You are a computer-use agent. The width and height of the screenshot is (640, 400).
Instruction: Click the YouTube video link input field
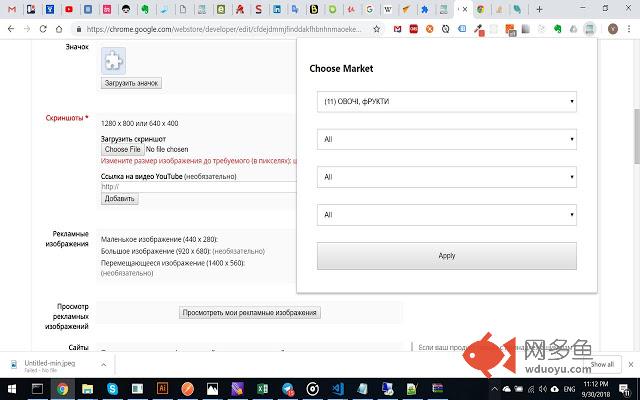pos(198,187)
